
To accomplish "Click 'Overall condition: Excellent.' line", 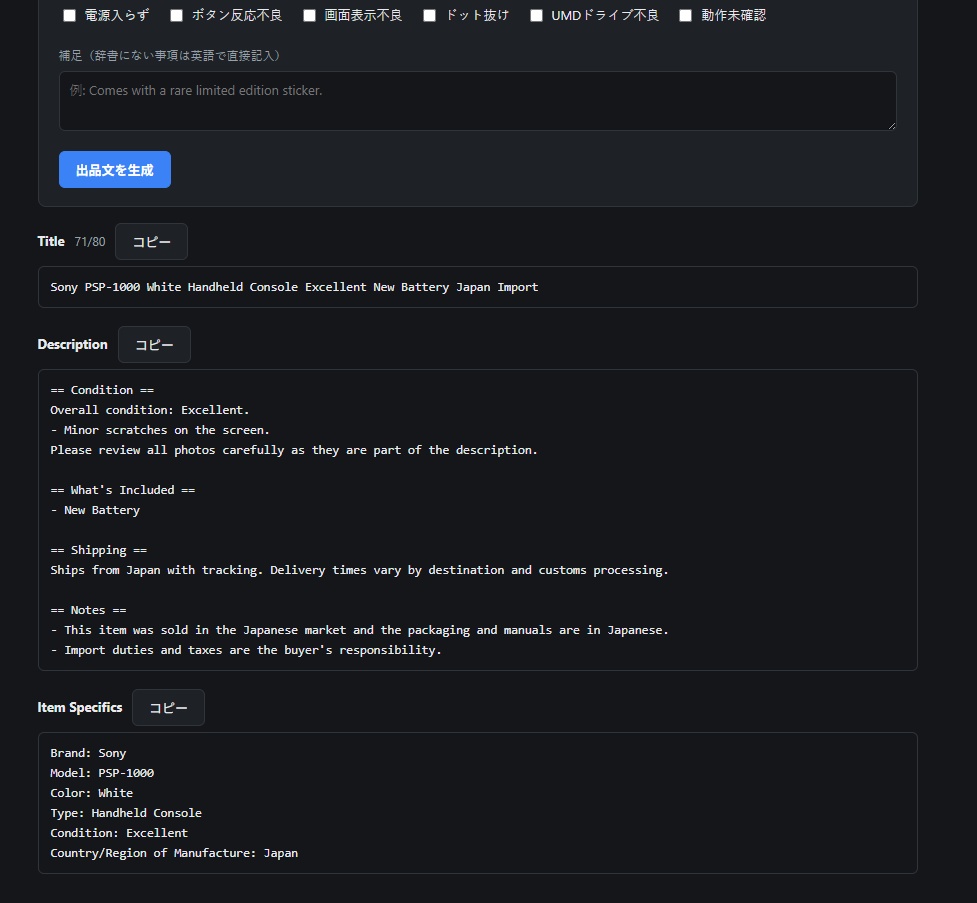I will pyautogui.click(x=150, y=410).
